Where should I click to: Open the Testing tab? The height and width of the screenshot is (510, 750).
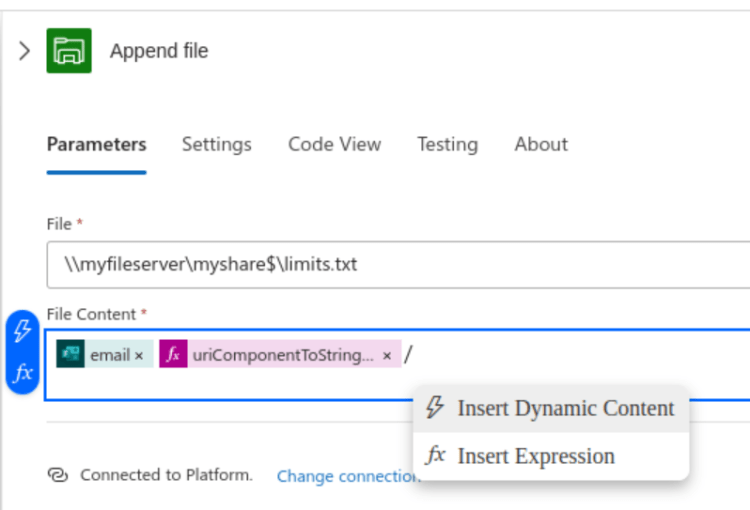point(447,144)
